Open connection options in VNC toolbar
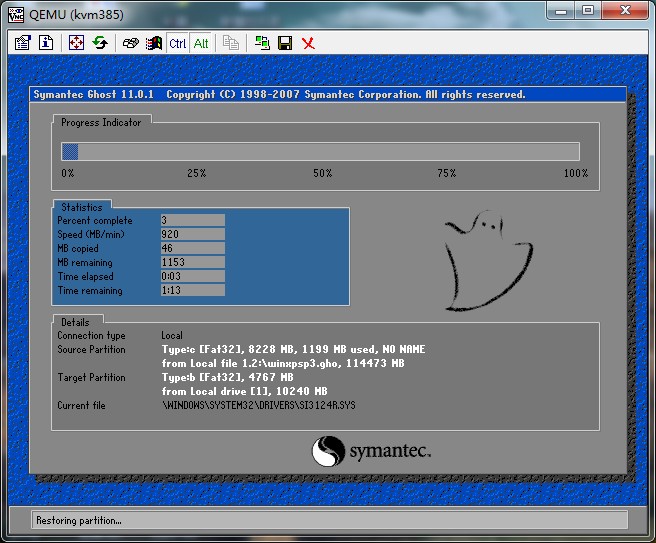Viewport: 656px width, 543px height. tap(23, 43)
